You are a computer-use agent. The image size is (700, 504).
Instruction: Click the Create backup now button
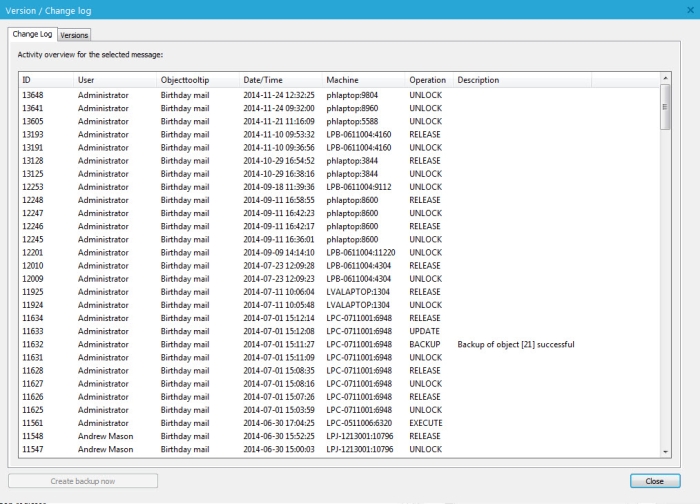[82, 481]
